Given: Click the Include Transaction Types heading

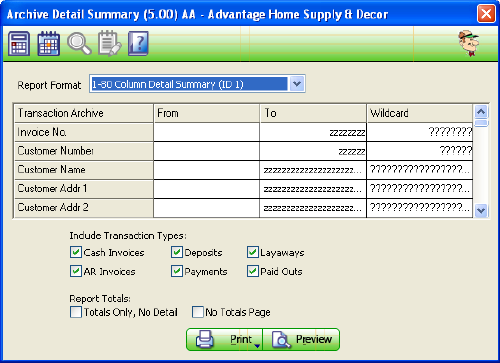Looking at the screenshot, I should coord(128,236).
